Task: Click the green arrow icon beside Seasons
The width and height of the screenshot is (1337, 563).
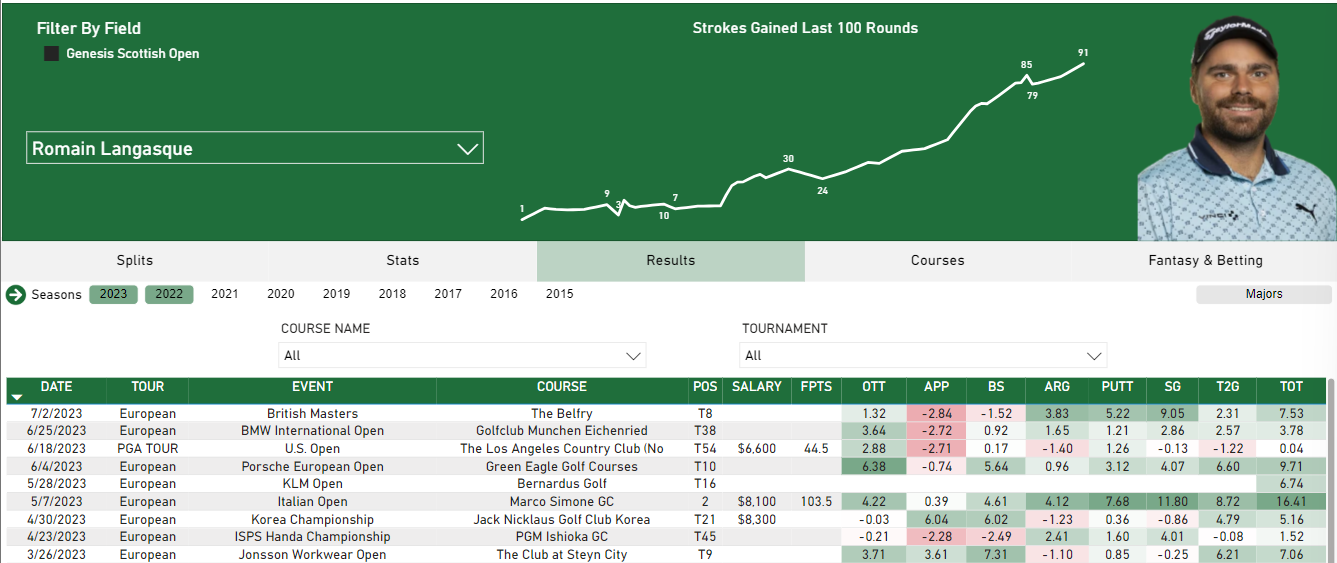Action: tap(15, 295)
